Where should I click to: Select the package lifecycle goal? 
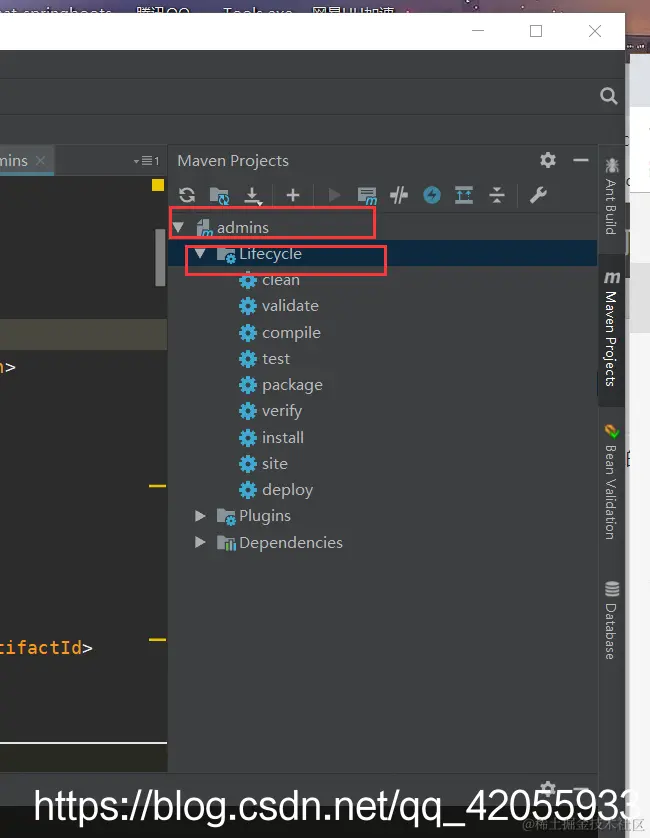tap(292, 385)
